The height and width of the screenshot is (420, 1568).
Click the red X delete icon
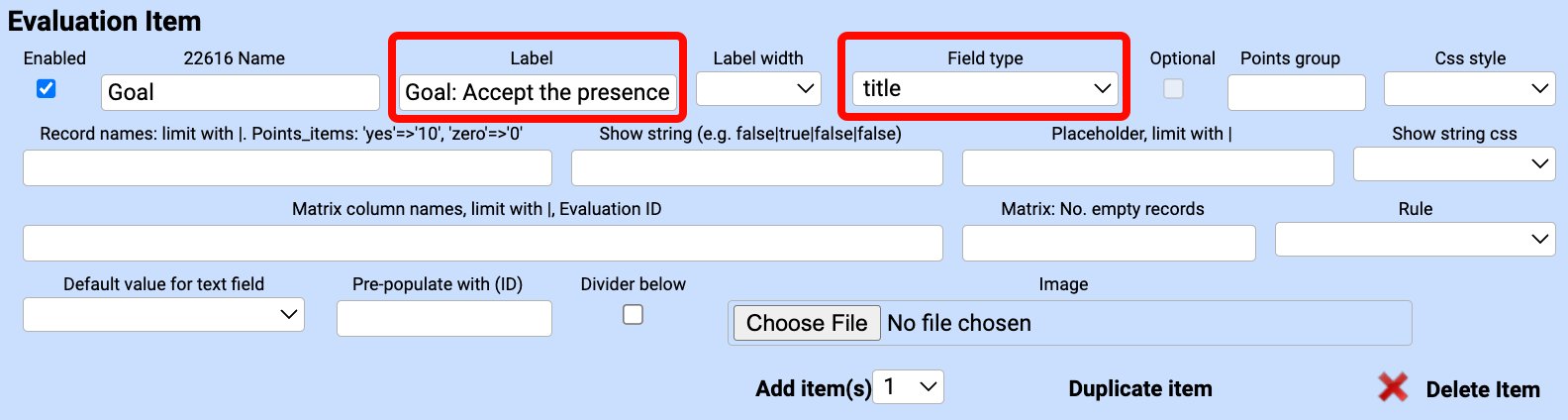point(1393,388)
